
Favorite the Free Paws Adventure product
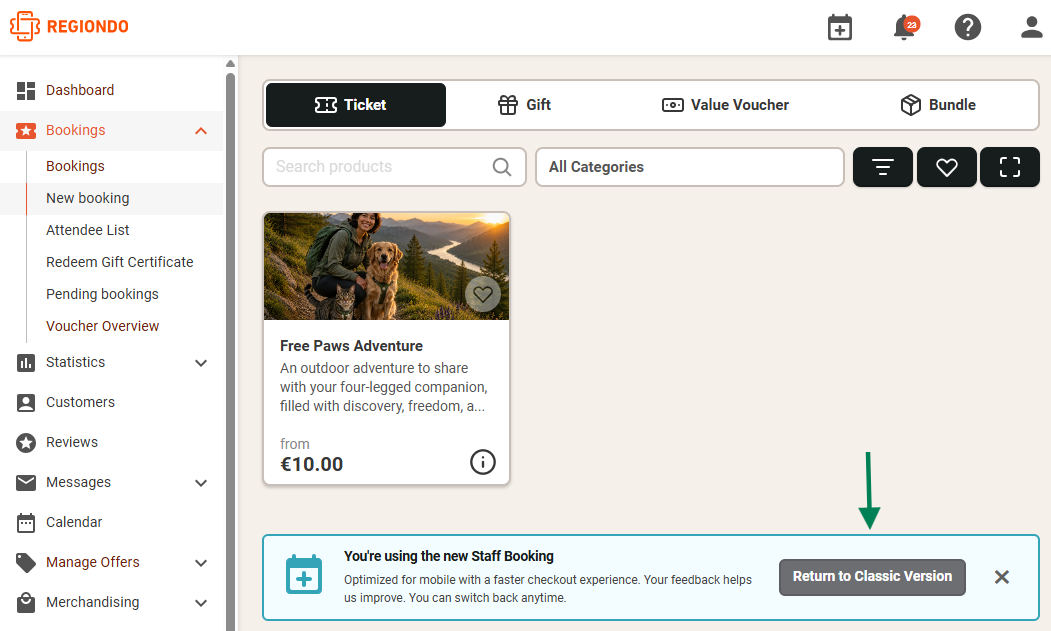click(483, 294)
